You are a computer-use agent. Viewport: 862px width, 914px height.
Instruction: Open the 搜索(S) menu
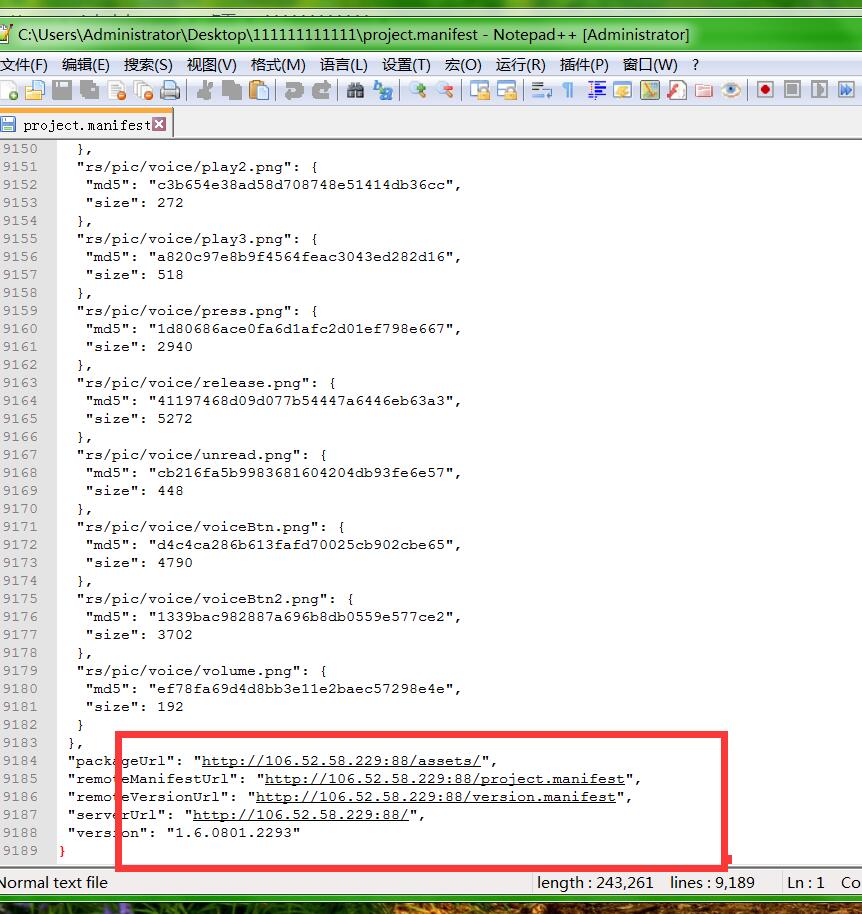click(148, 64)
